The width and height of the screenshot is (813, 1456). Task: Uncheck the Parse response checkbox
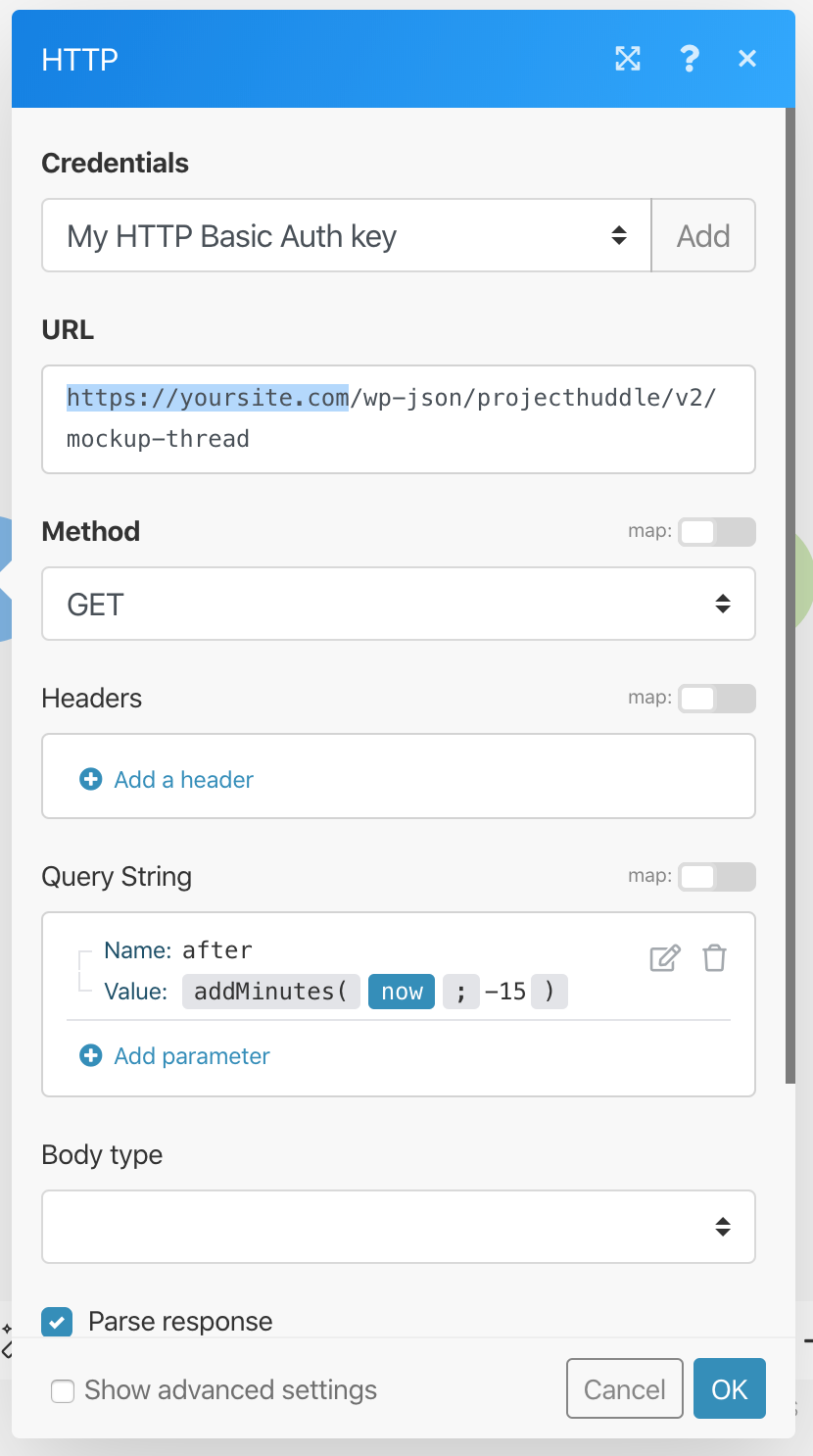click(x=57, y=1322)
